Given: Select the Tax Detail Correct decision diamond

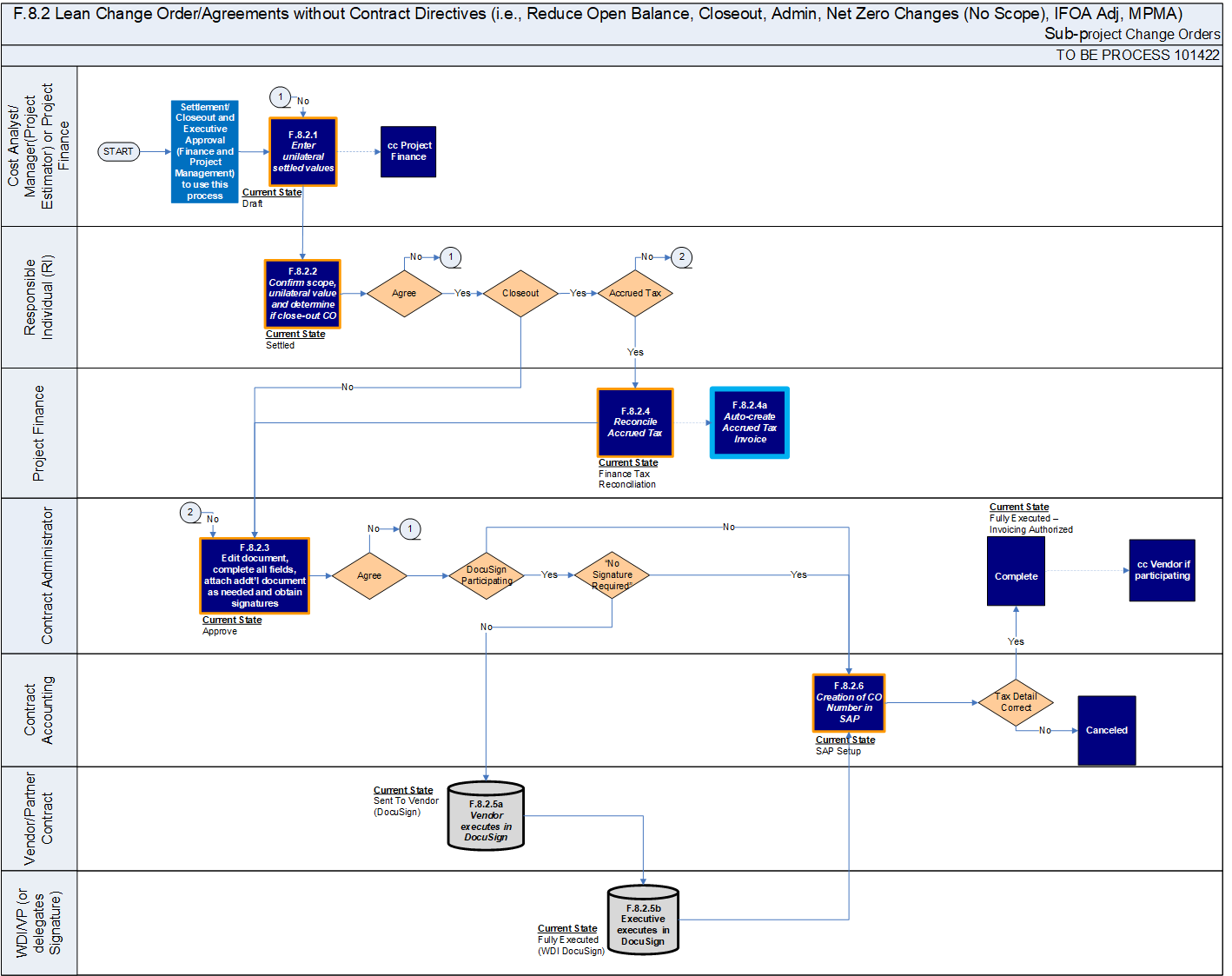Looking at the screenshot, I should pyautogui.click(x=1016, y=702).
